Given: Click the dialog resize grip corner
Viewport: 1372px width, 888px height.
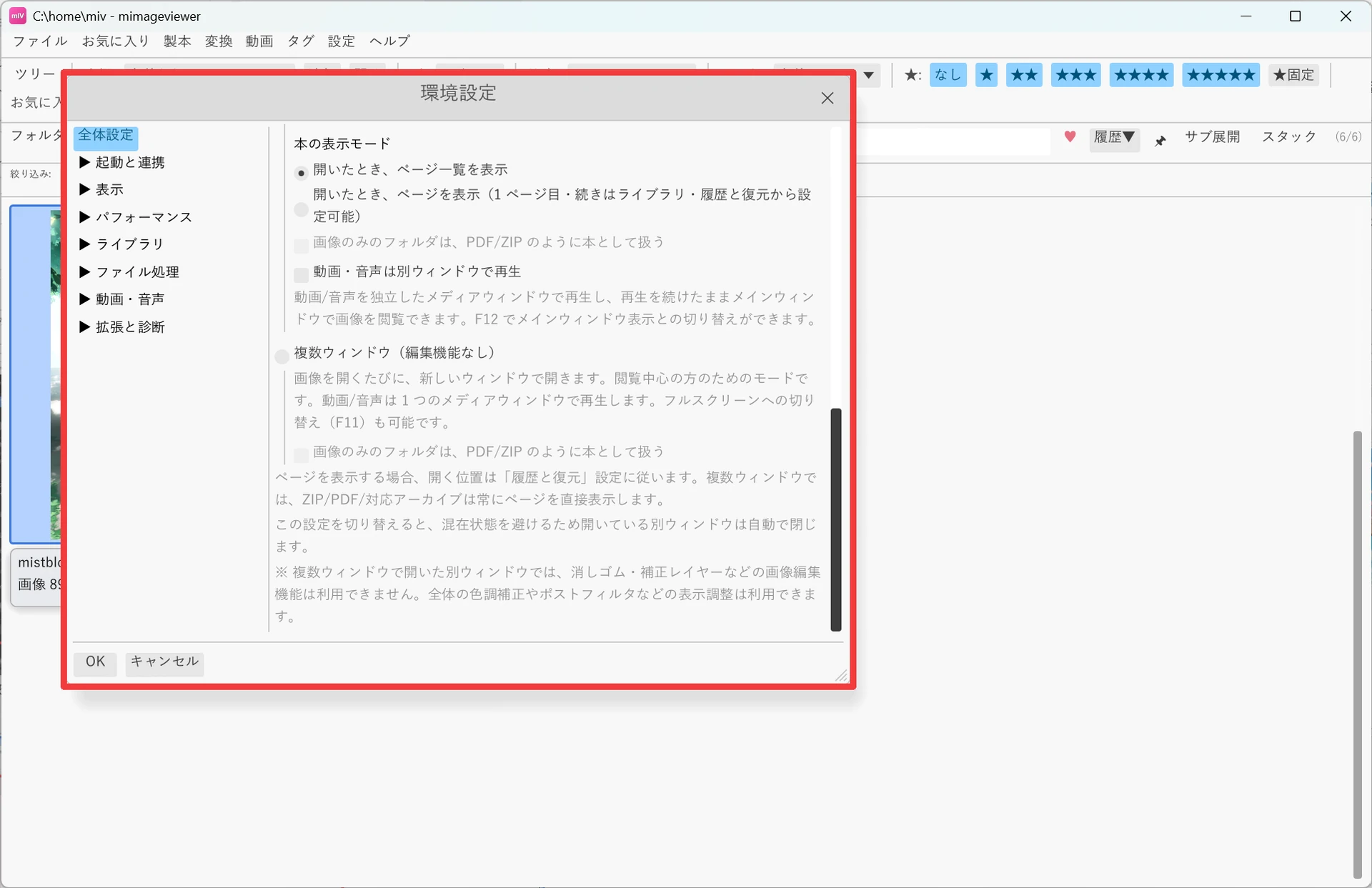Looking at the screenshot, I should (x=842, y=676).
